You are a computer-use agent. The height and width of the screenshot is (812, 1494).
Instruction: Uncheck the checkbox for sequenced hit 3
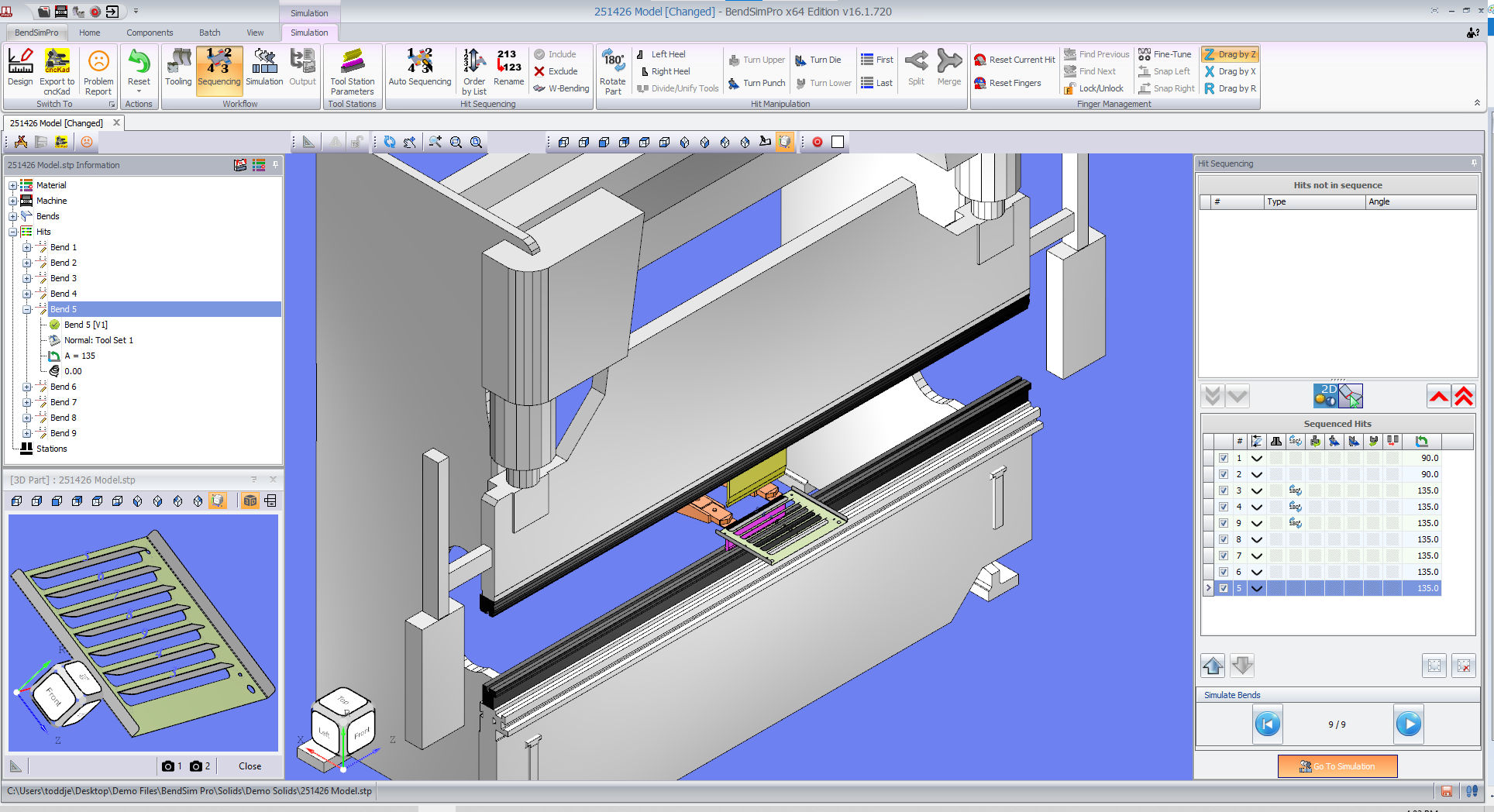coord(1224,490)
